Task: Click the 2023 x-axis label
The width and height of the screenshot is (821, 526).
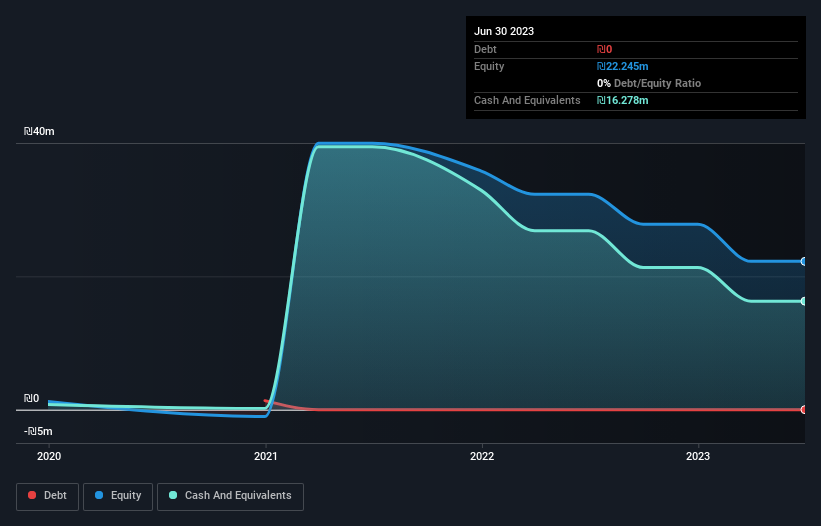Action: coord(698,456)
